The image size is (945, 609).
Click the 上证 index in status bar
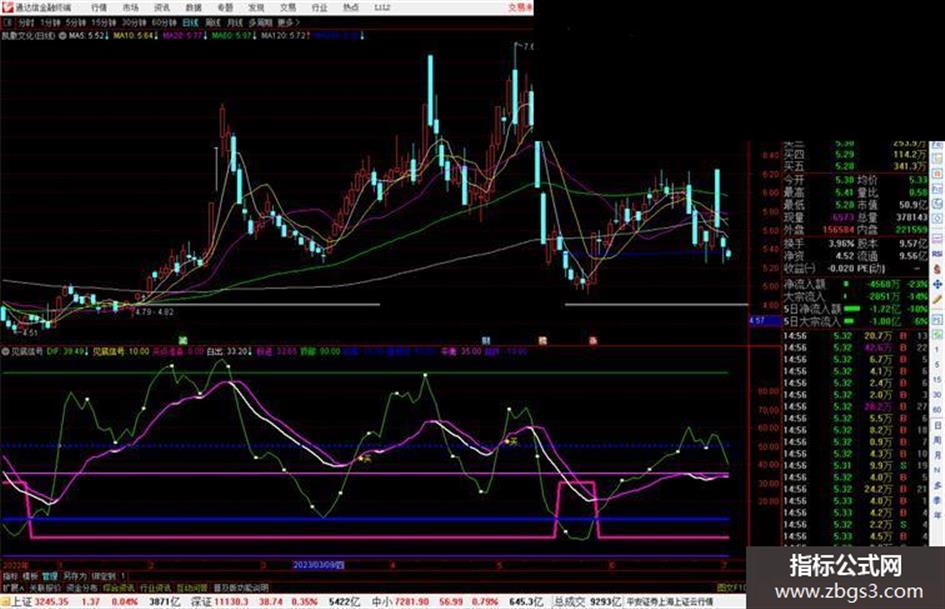point(21,602)
